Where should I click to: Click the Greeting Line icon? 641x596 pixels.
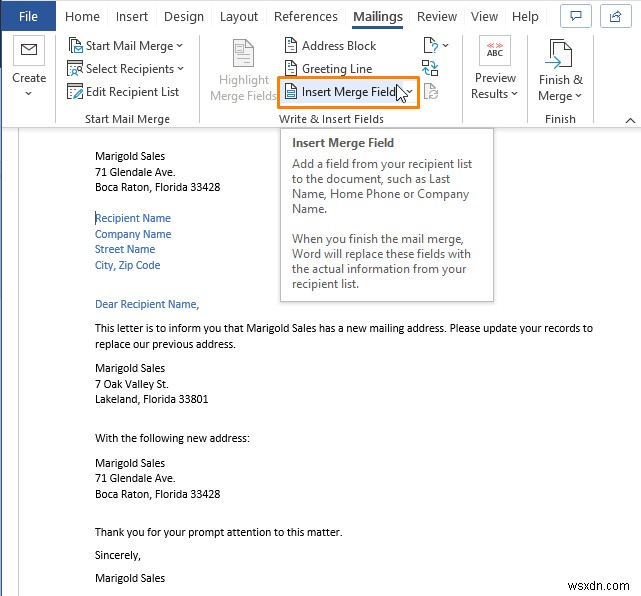(291, 68)
